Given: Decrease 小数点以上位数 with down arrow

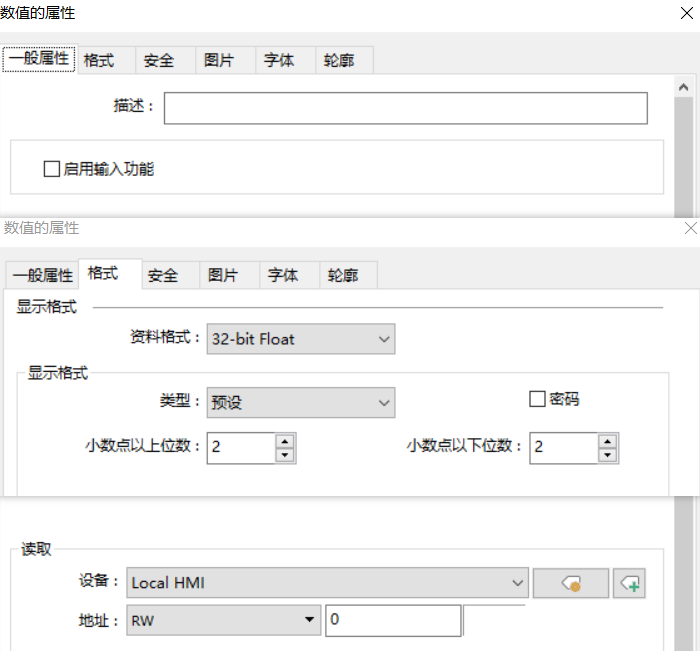Looking at the screenshot, I should [x=285, y=455].
